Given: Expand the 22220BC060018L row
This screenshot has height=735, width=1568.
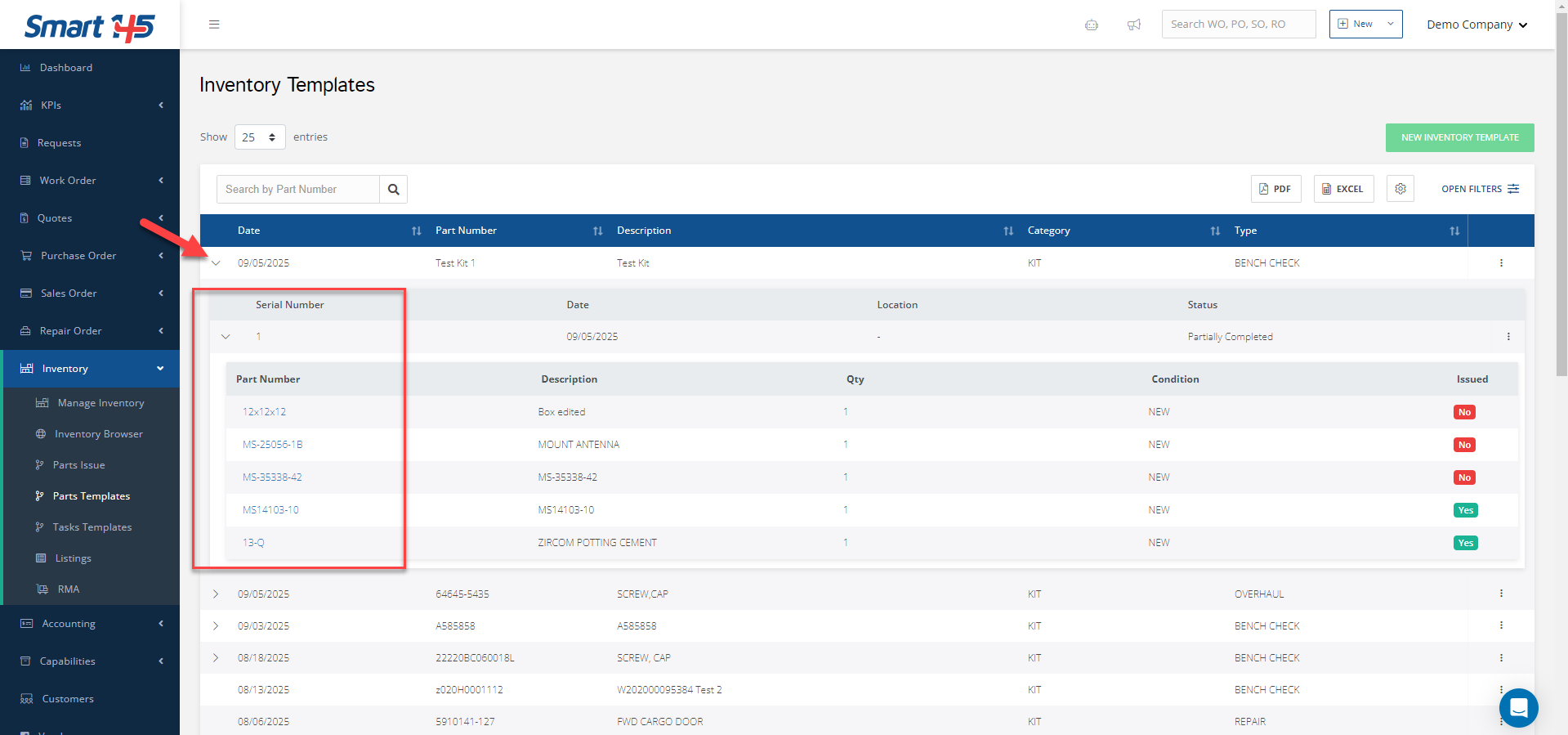Looking at the screenshot, I should [x=216, y=657].
